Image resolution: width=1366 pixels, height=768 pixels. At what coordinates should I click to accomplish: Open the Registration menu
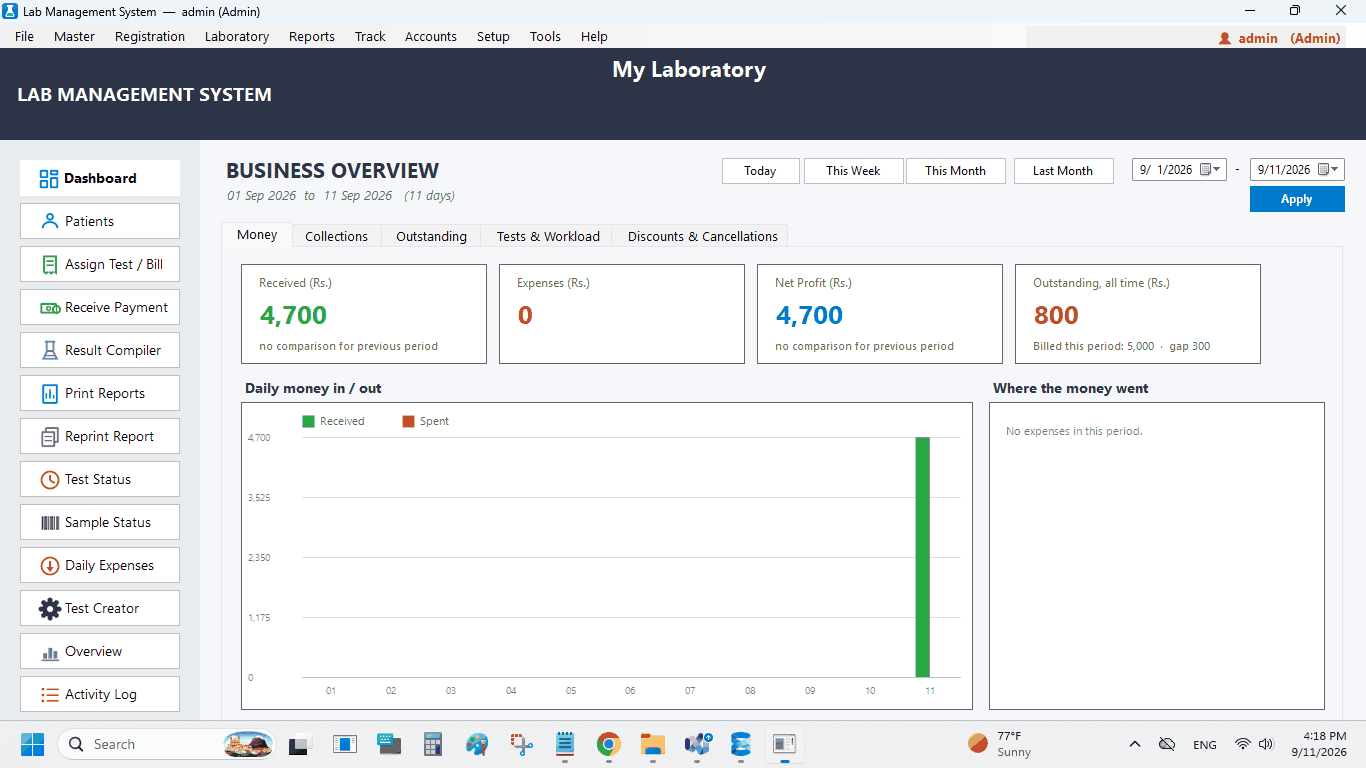point(150,37)
